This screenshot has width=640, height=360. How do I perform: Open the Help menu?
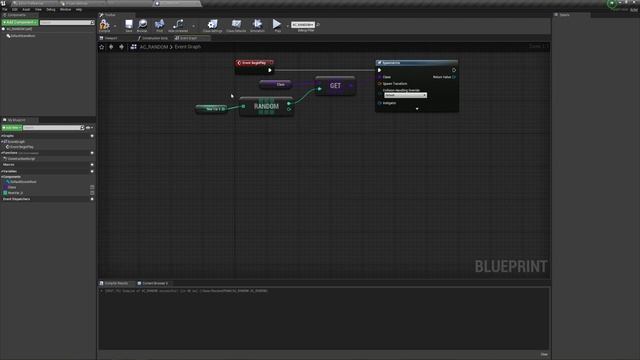point(79,9)
